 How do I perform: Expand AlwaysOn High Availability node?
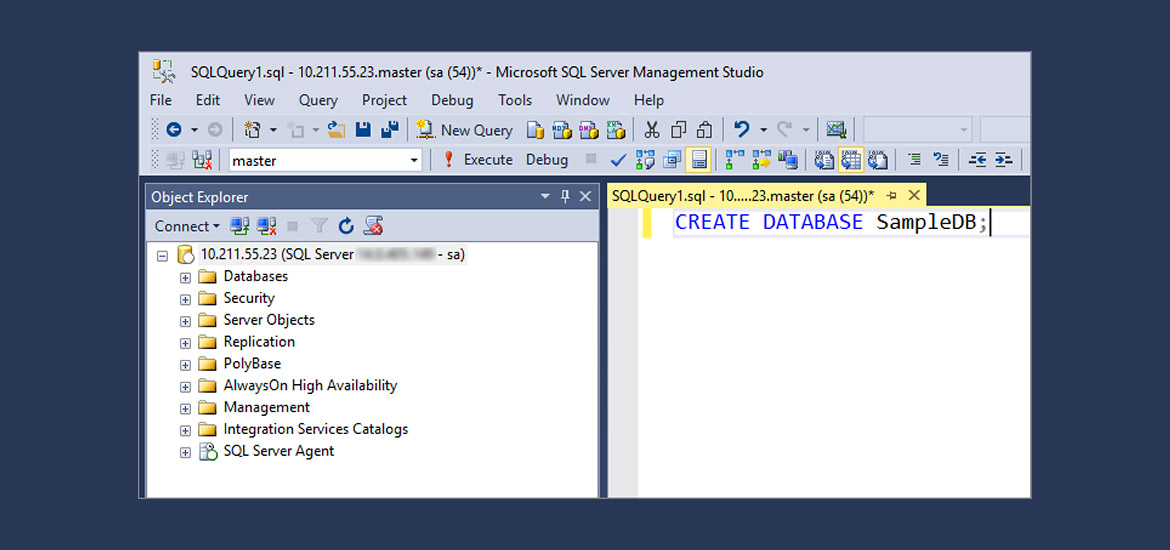186,387
